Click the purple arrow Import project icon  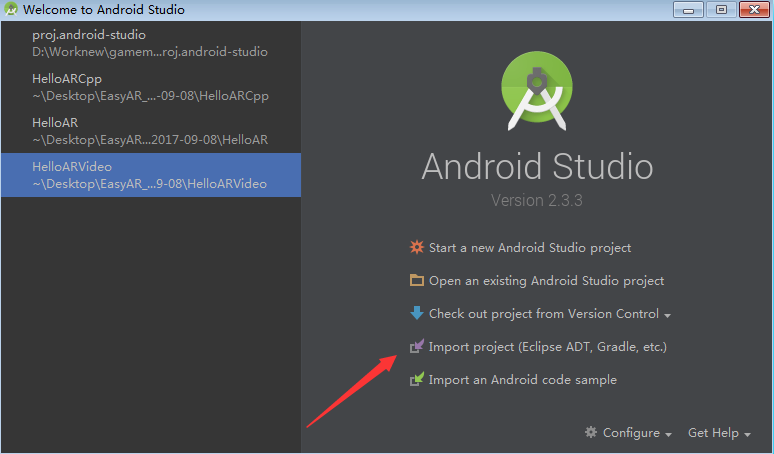[417, 346]
